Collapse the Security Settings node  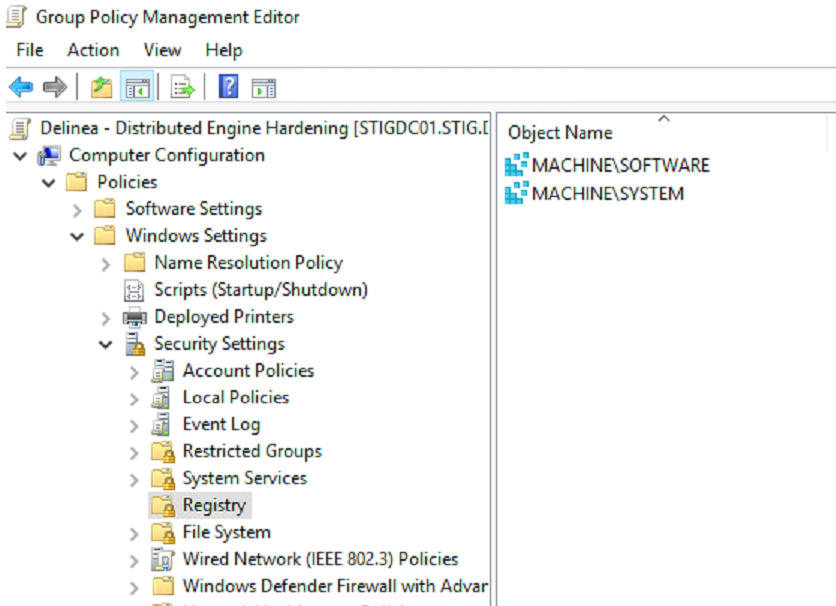(106, 344)
